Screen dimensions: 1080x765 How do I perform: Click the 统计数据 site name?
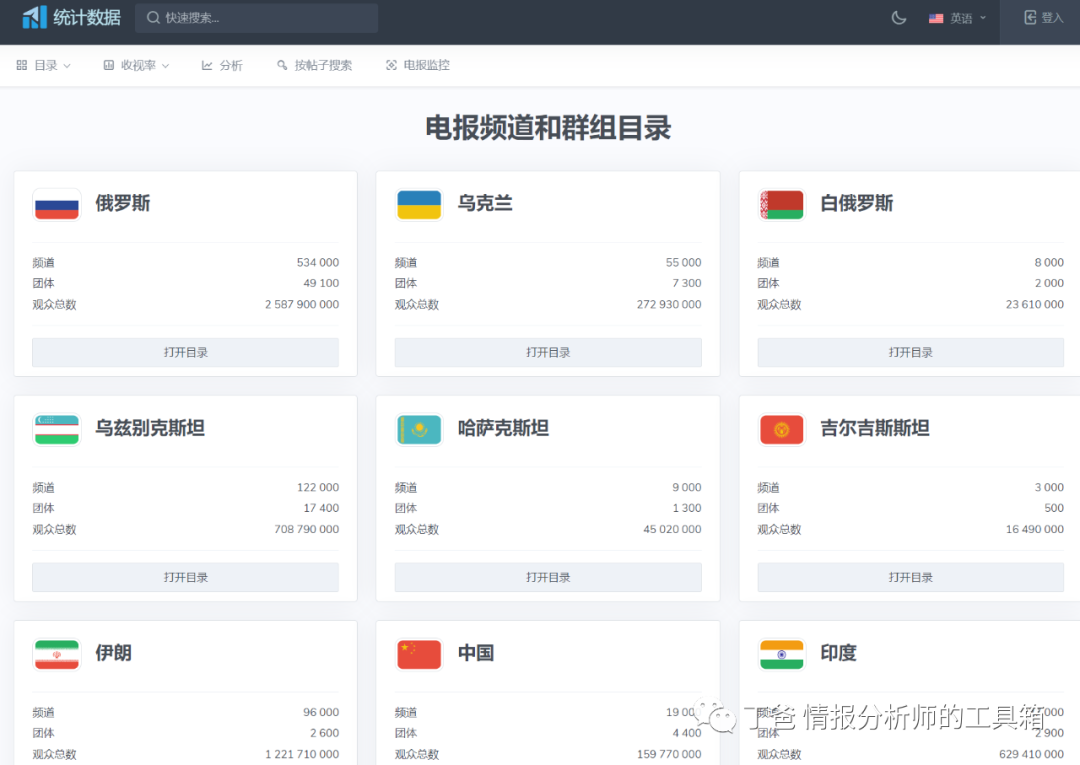click(87, 17)
